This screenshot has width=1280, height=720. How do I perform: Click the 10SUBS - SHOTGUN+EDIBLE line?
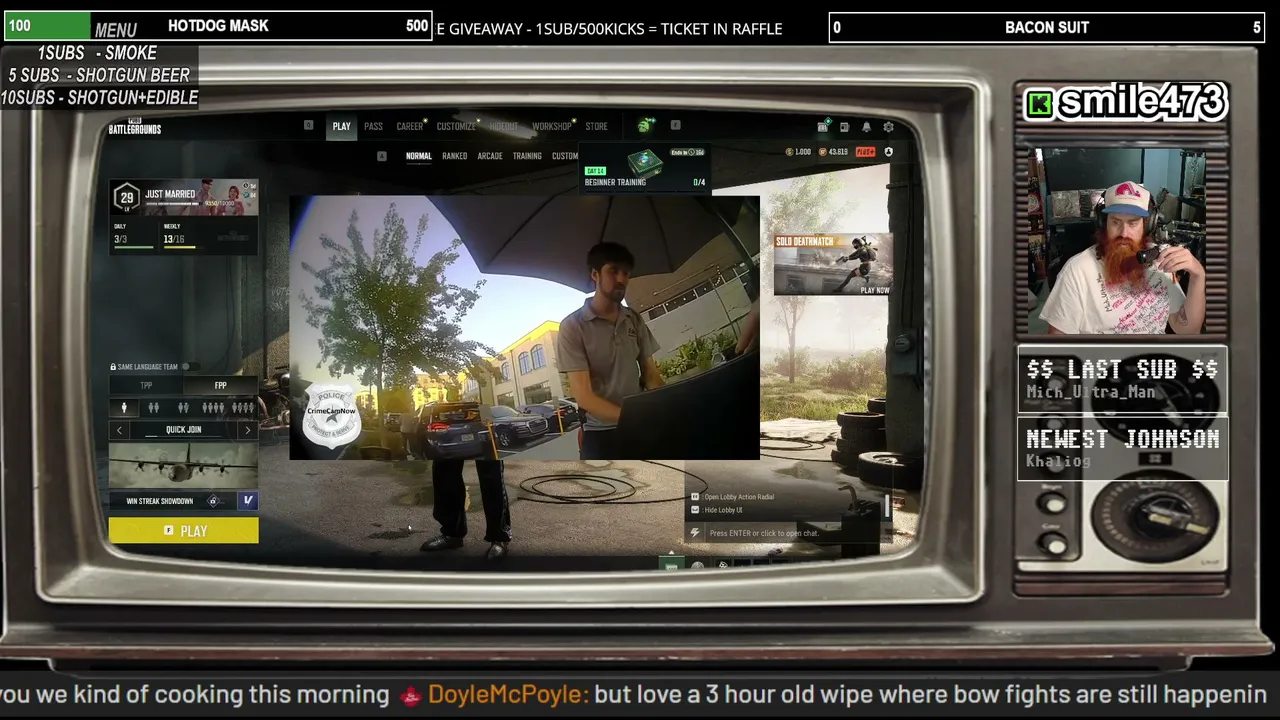[99, 98]
